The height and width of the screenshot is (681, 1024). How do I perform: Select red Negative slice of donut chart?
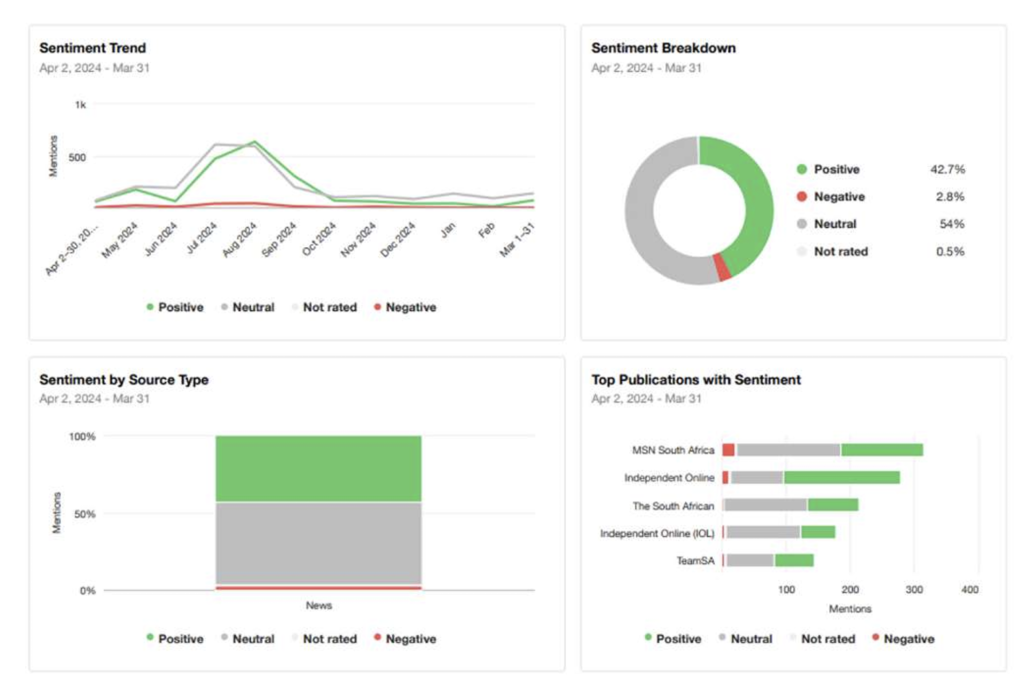723,268
